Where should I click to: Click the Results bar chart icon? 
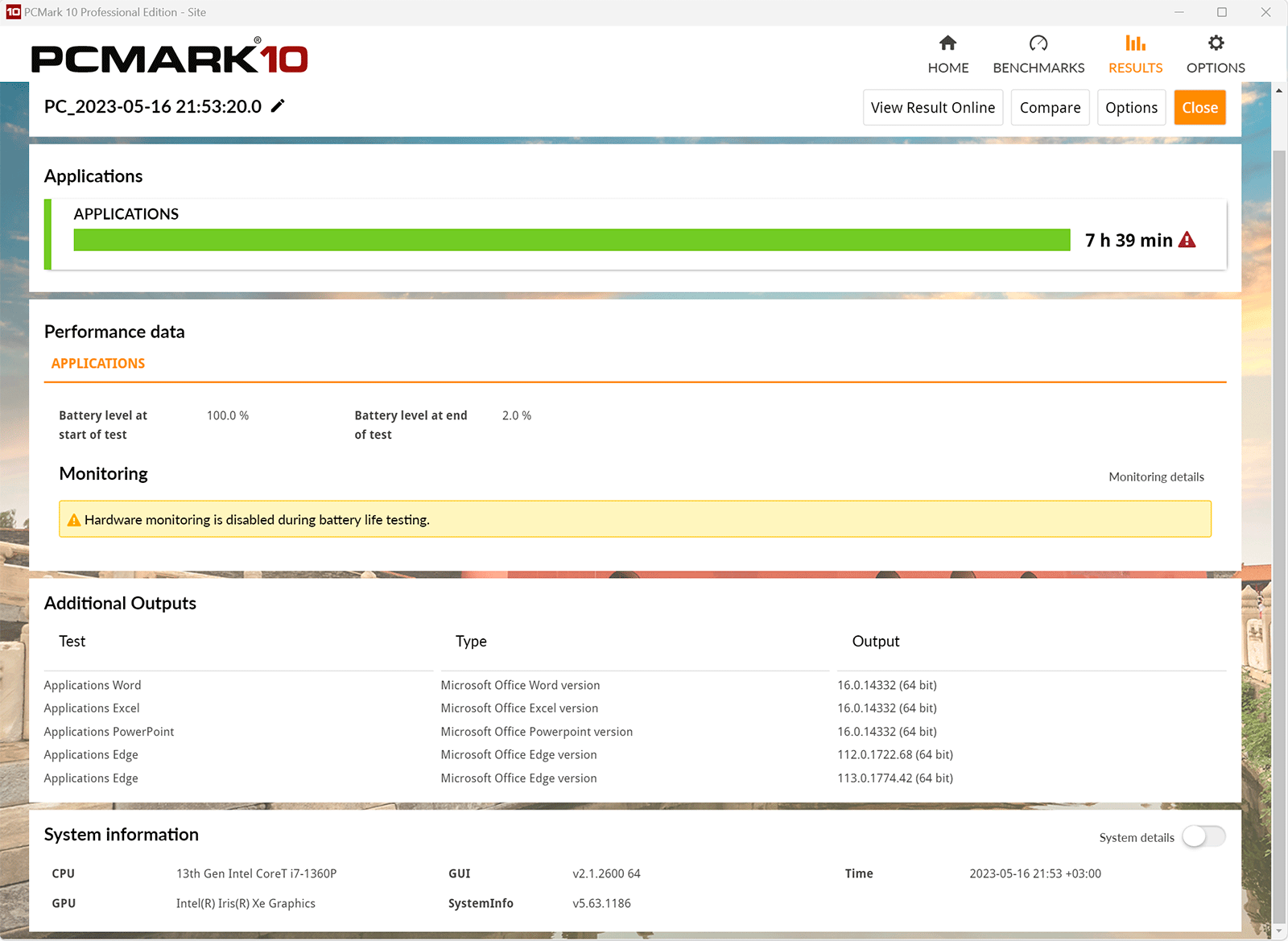coord(1135,43)
